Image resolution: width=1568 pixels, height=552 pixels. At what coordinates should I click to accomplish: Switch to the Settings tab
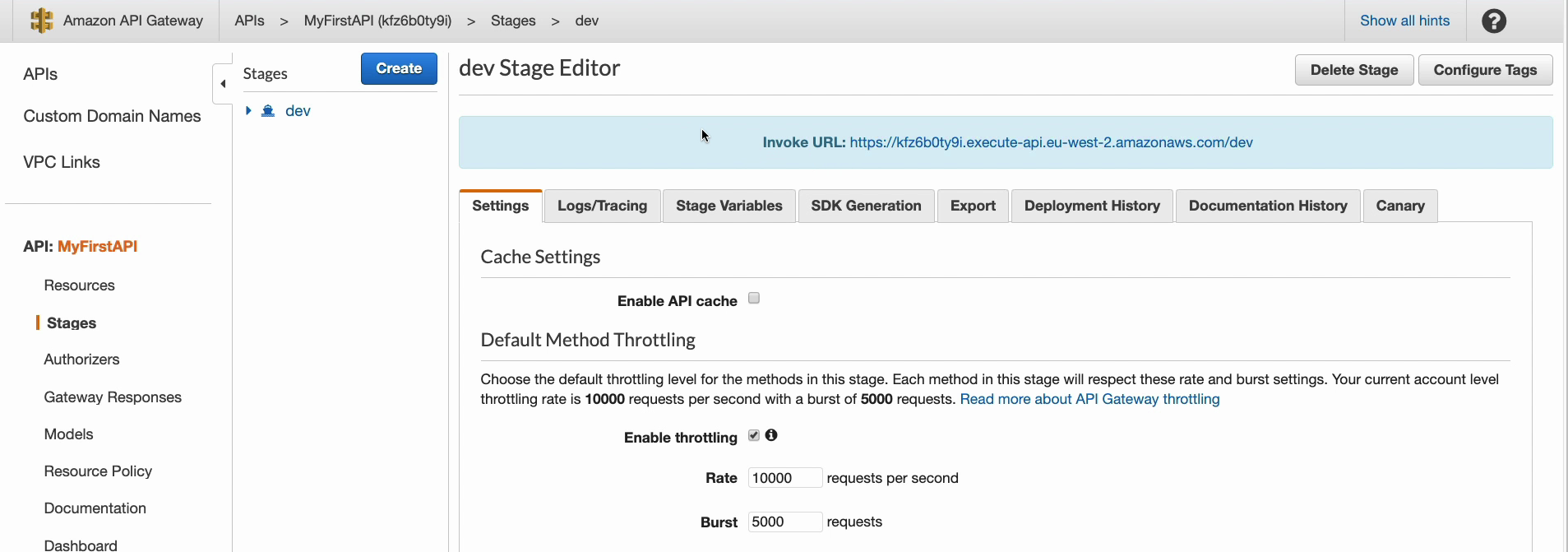pyautogui.click(x=501, y=206)
